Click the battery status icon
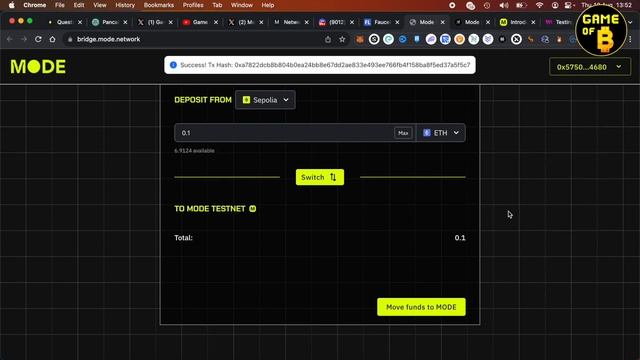Viewport: 640px width, 360px height. pos(521,5)
